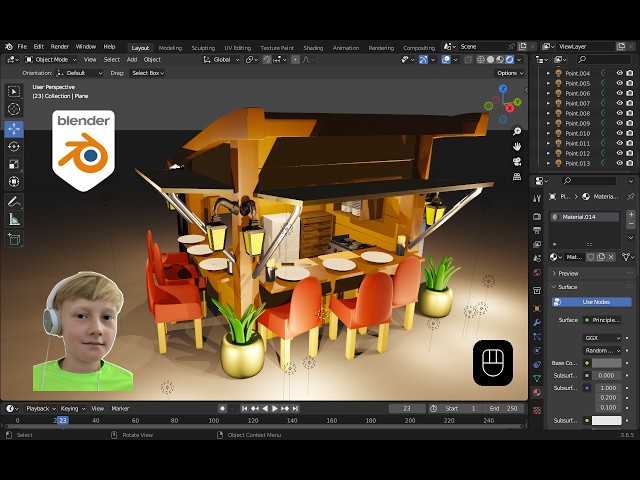
Task: Open Global transform orientation dropdown
Action: coord(221,60)
